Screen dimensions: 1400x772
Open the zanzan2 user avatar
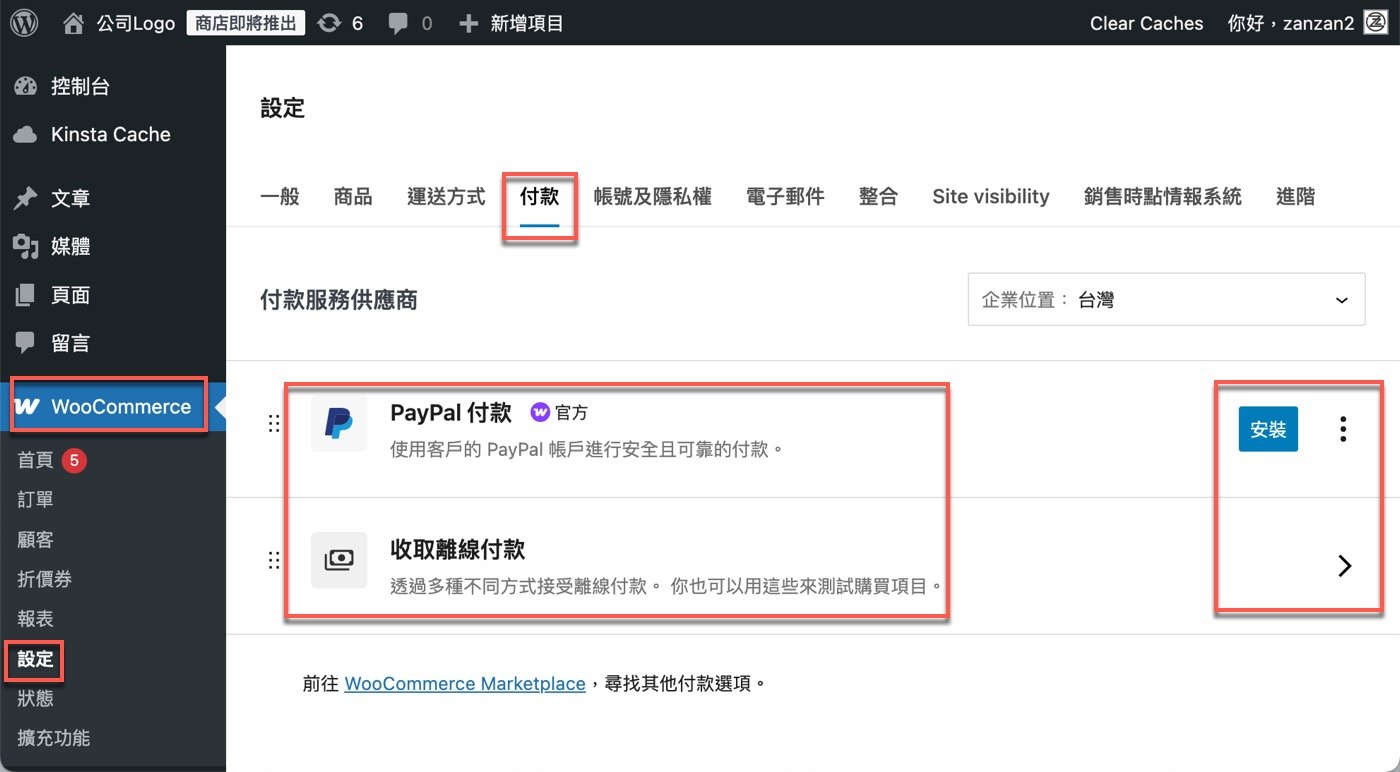click(1374, 23)
